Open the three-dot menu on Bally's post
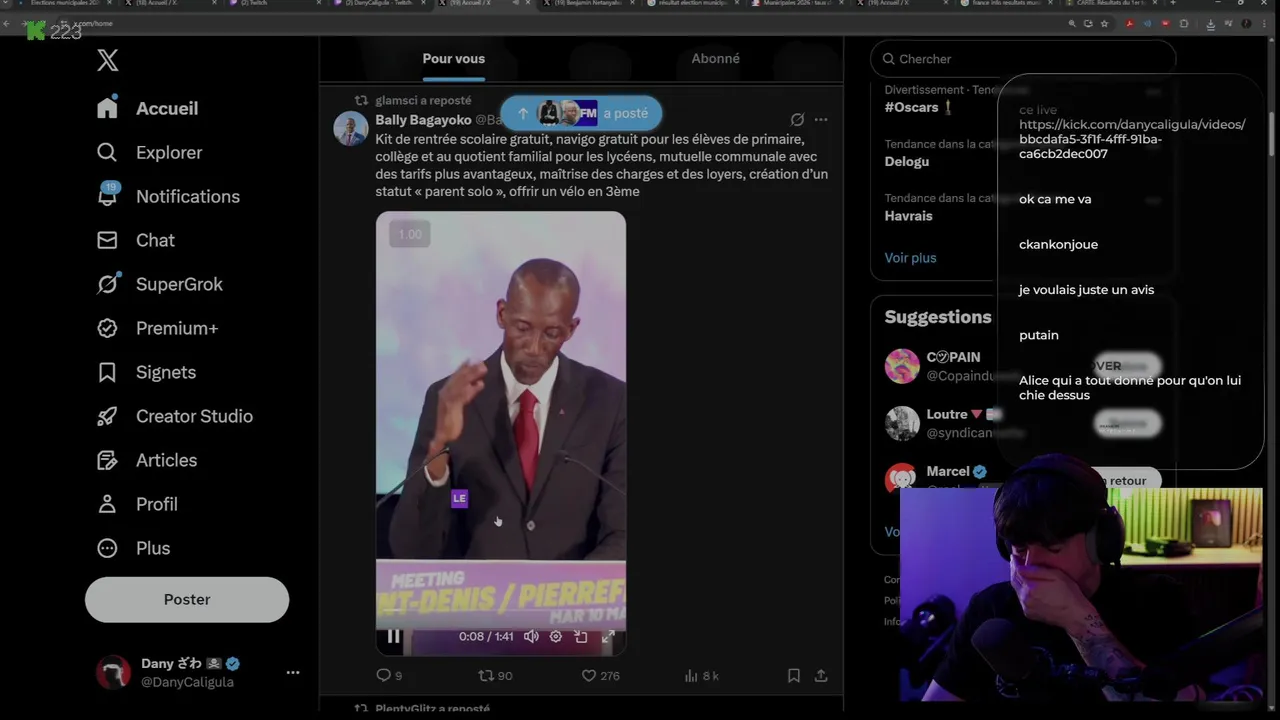This screenshot has height=720, width=1280. 821,120
